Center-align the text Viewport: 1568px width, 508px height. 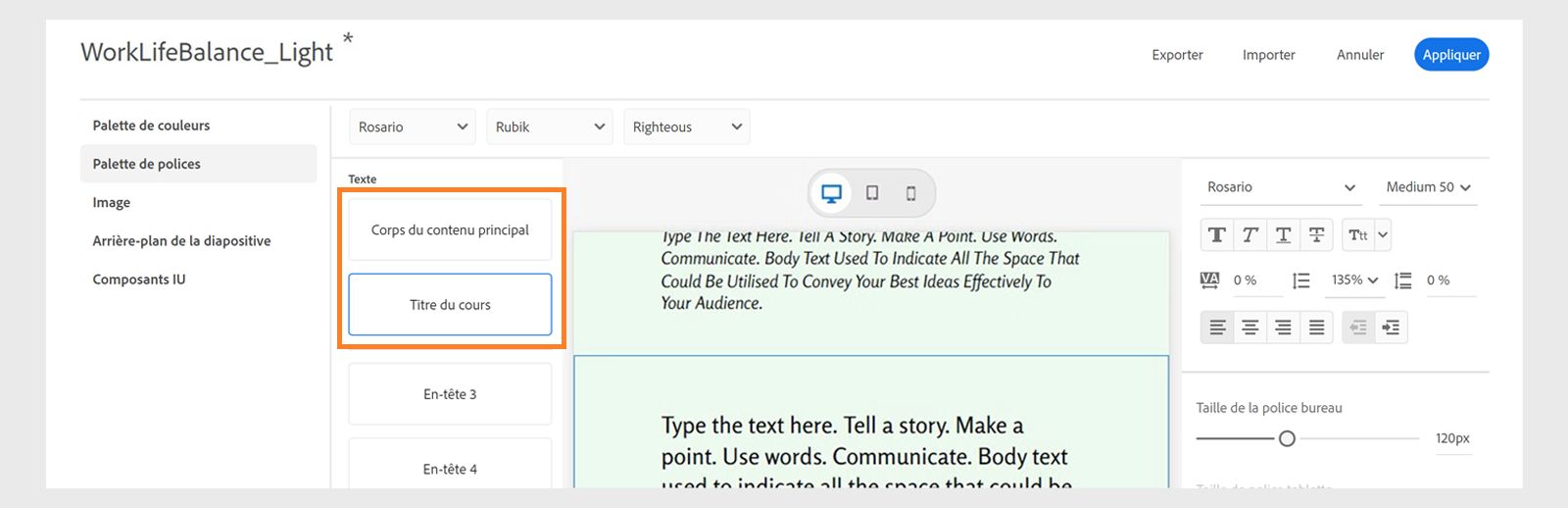pos(1250,328)
